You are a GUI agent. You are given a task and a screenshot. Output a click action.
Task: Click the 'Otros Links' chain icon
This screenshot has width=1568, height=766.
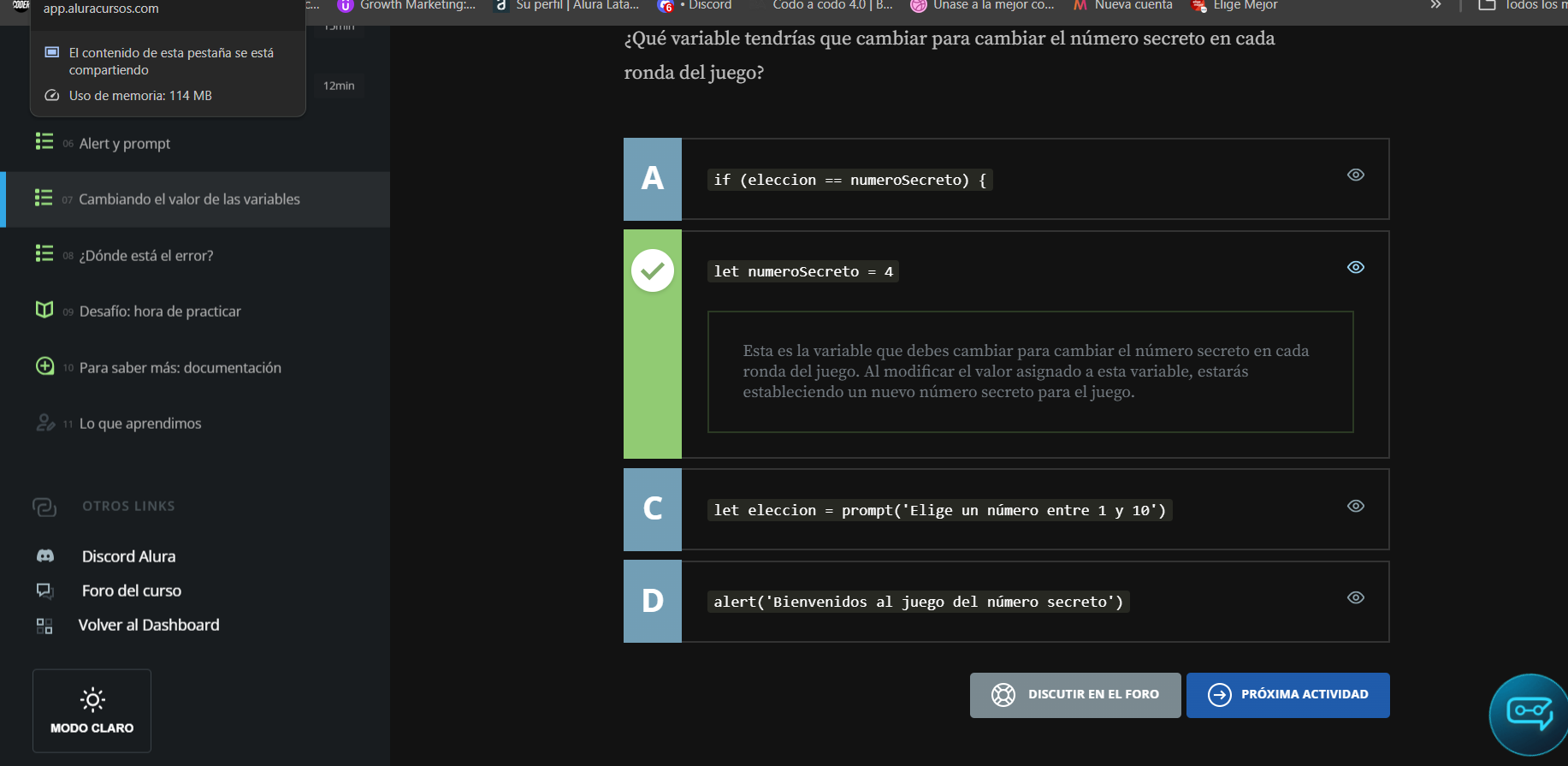(x=44, y=507)
